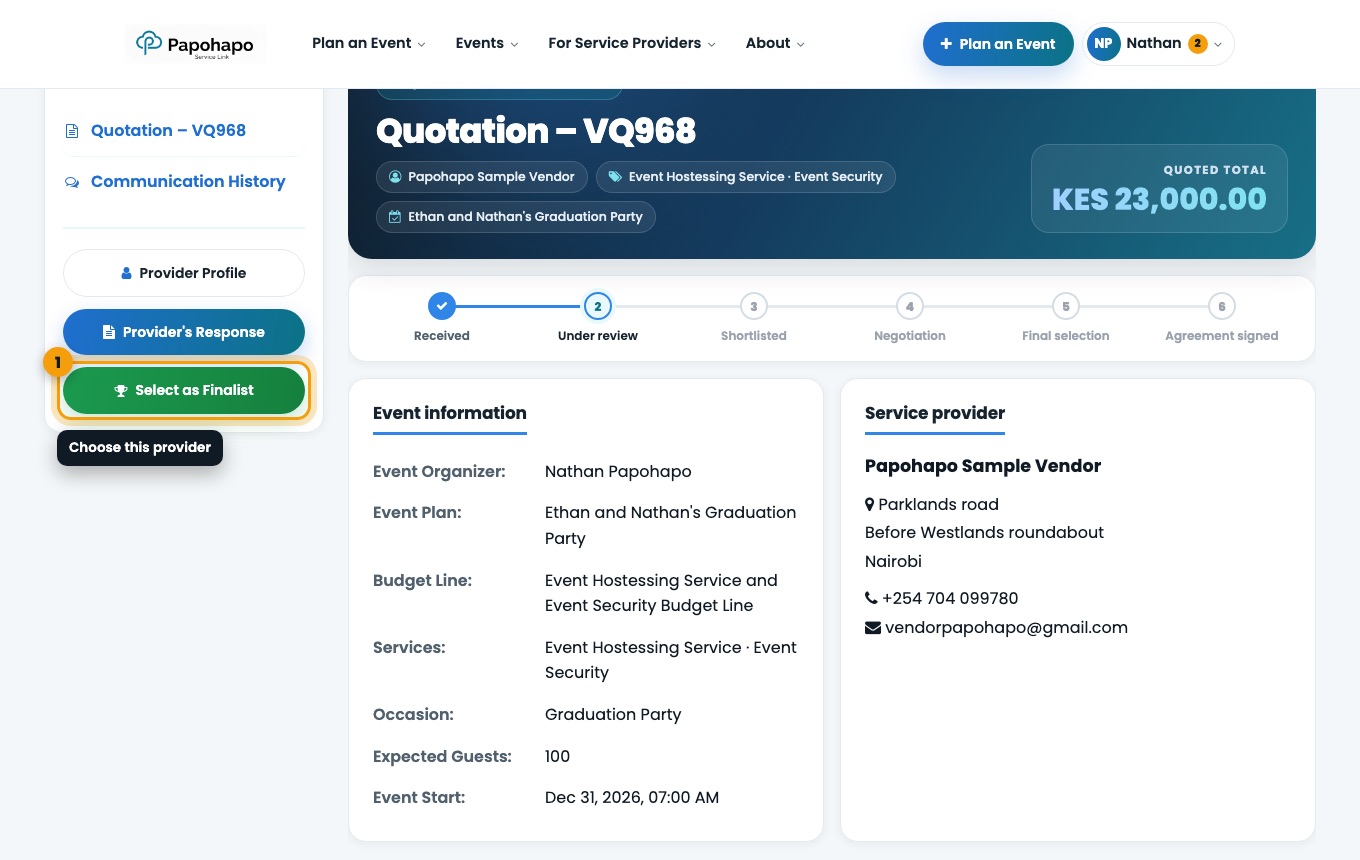Click the Papohapo Sample Vendor heading in Service provider card
The height and width of the screenshot is (860, 1360).
click(x=983, y=466)
